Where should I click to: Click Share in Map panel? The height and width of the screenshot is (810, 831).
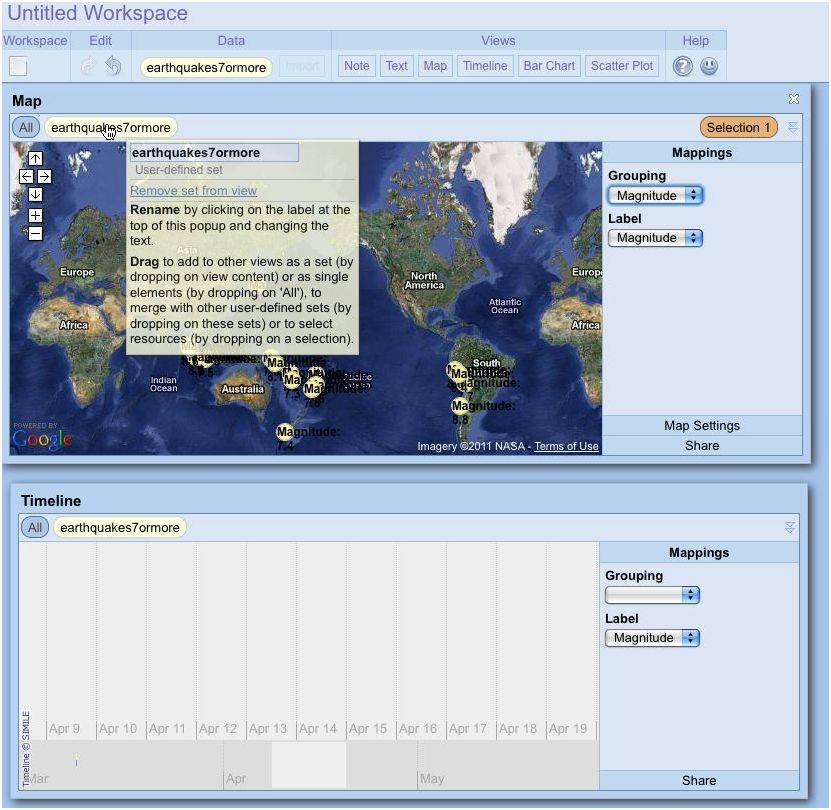pos(702,445)
